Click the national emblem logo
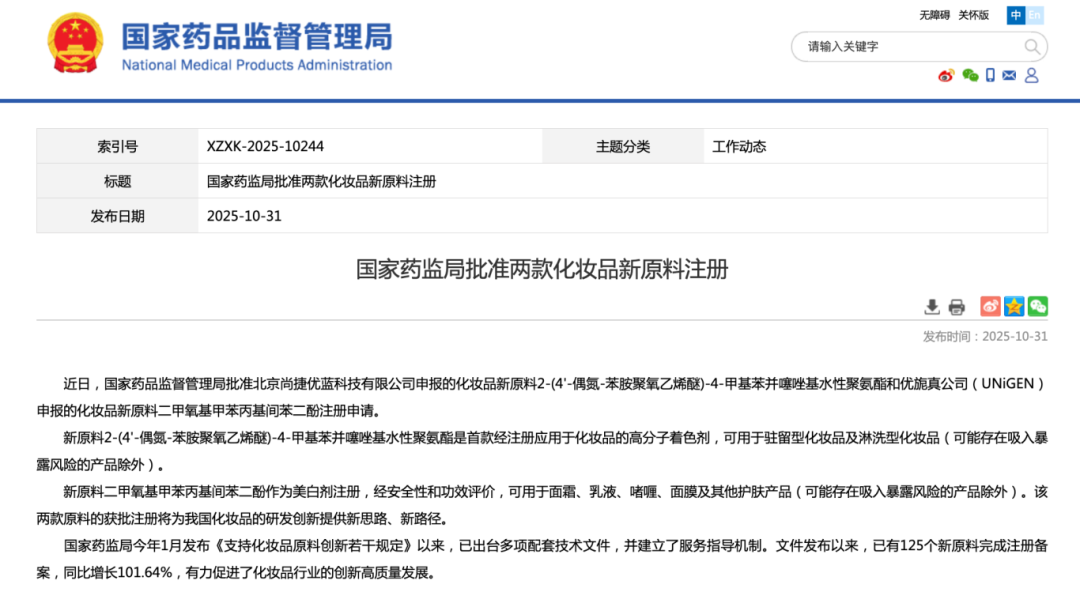The height and width of the screenshot is (607, 1080). (x=75, y=44)
